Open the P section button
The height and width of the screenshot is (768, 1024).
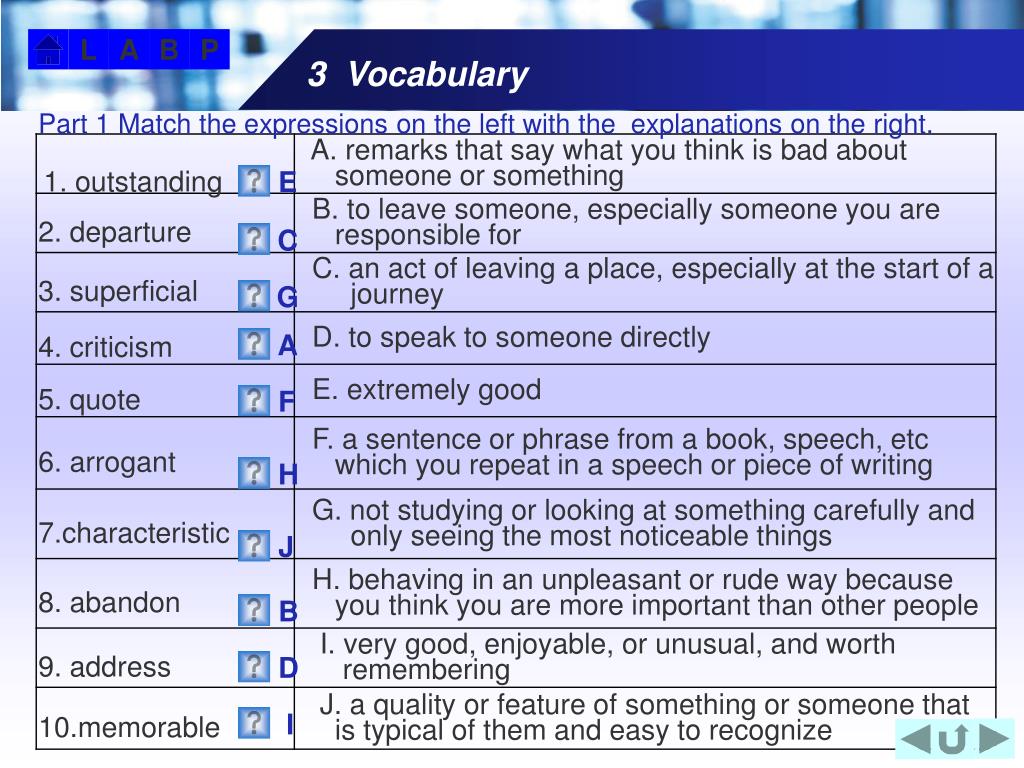[x=209, y=50]
